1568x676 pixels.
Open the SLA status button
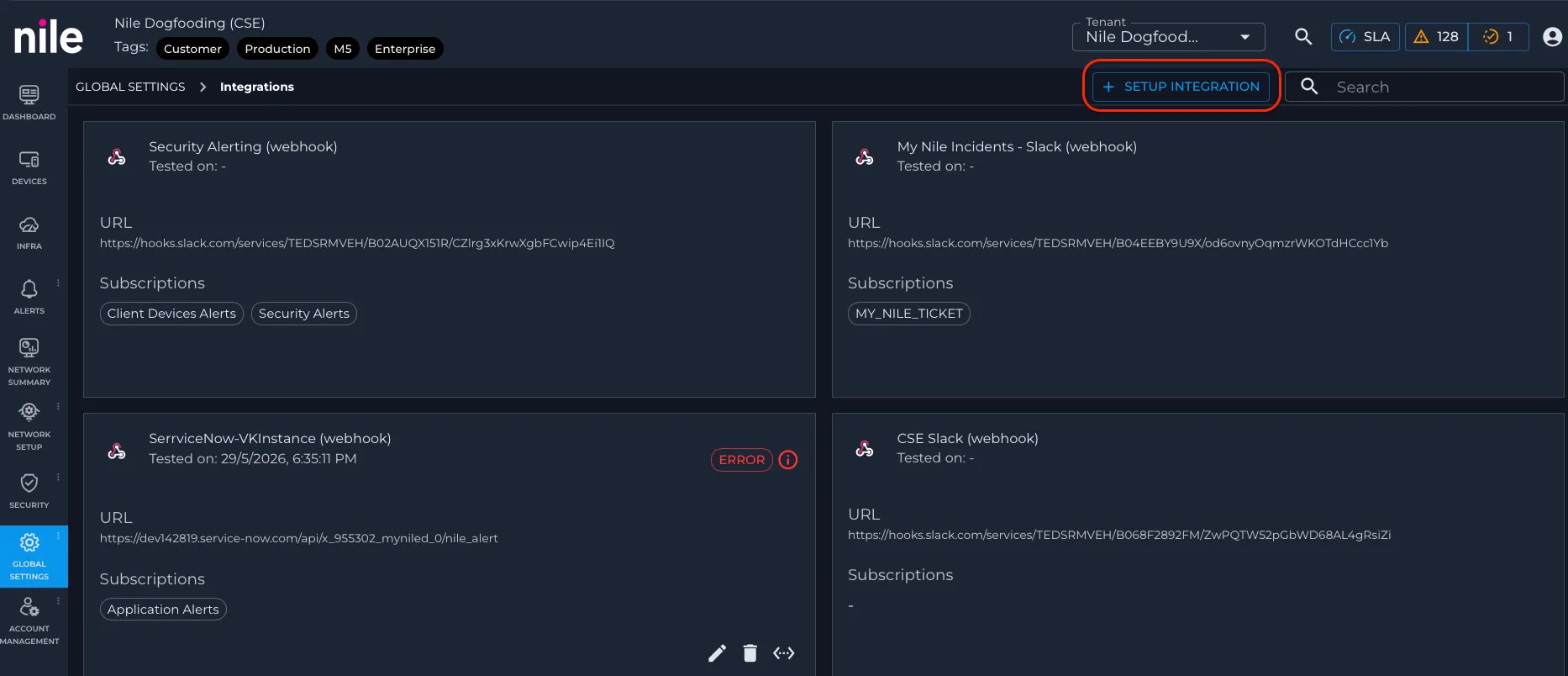pos(1365,37)
